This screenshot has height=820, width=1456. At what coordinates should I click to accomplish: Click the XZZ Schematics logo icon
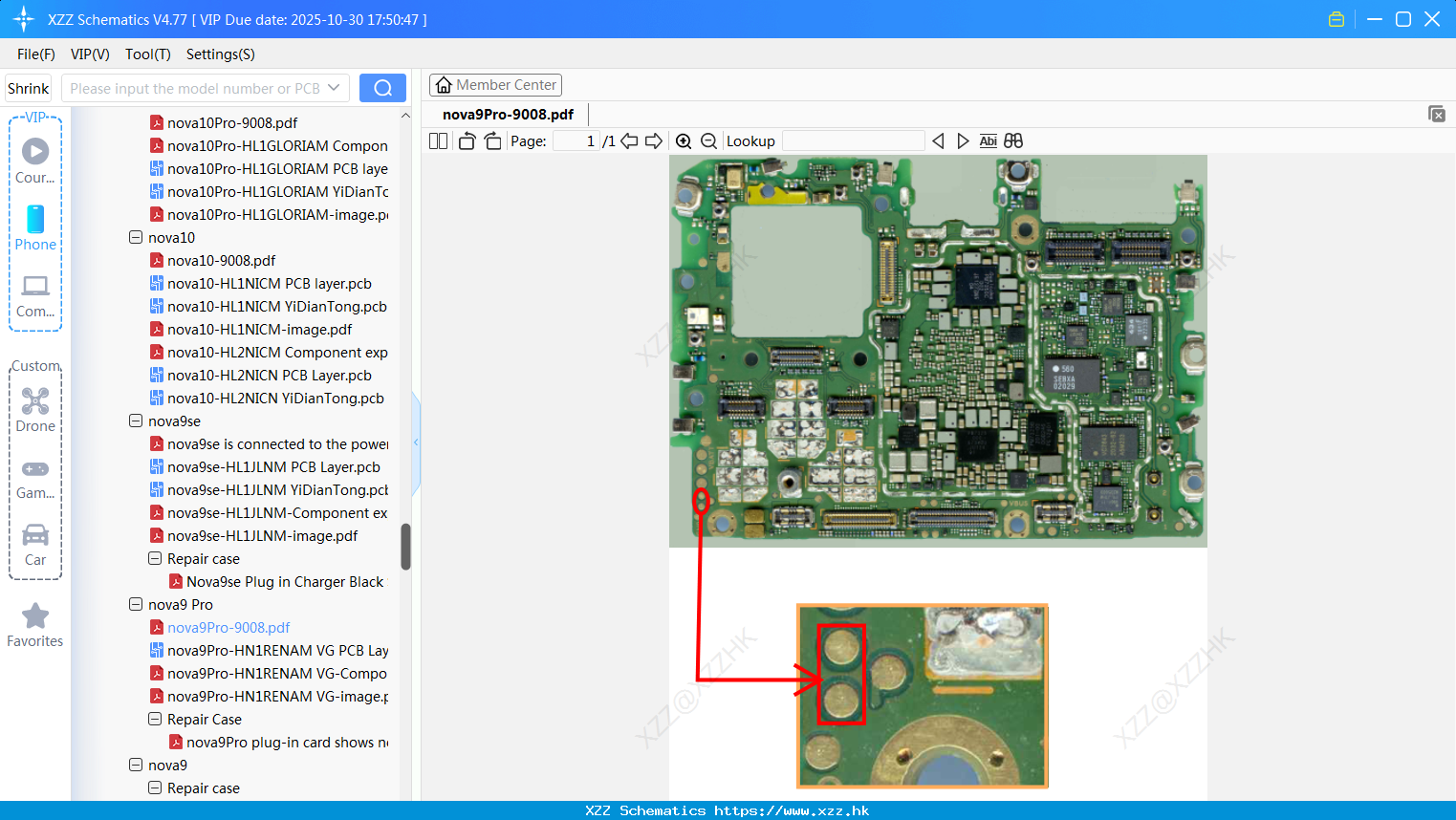tap(24, 19)
